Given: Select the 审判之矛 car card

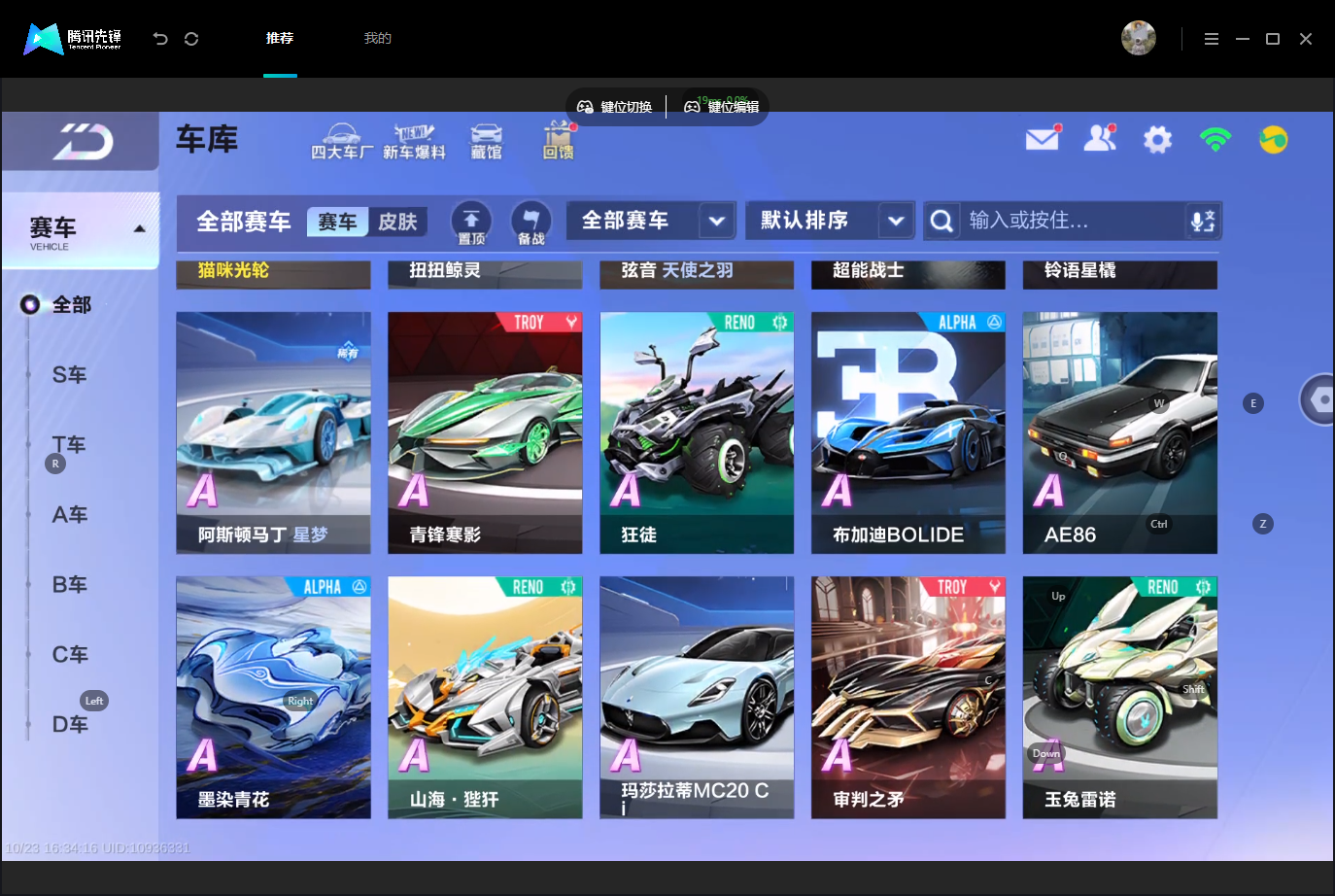Looking at the screenshot, I should (x=908, y=697).
